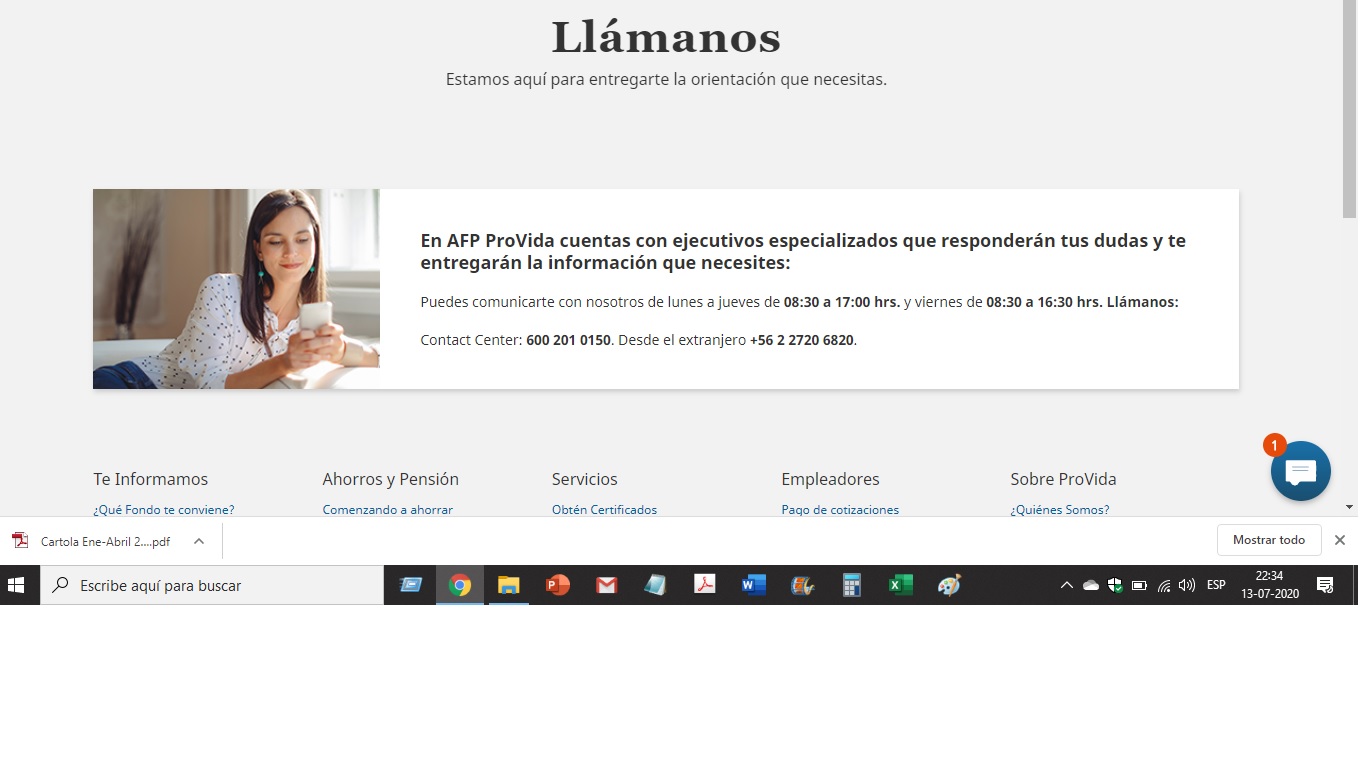
Task: Open OneDrive cloud tray icon
Action: click(1091, 585)
